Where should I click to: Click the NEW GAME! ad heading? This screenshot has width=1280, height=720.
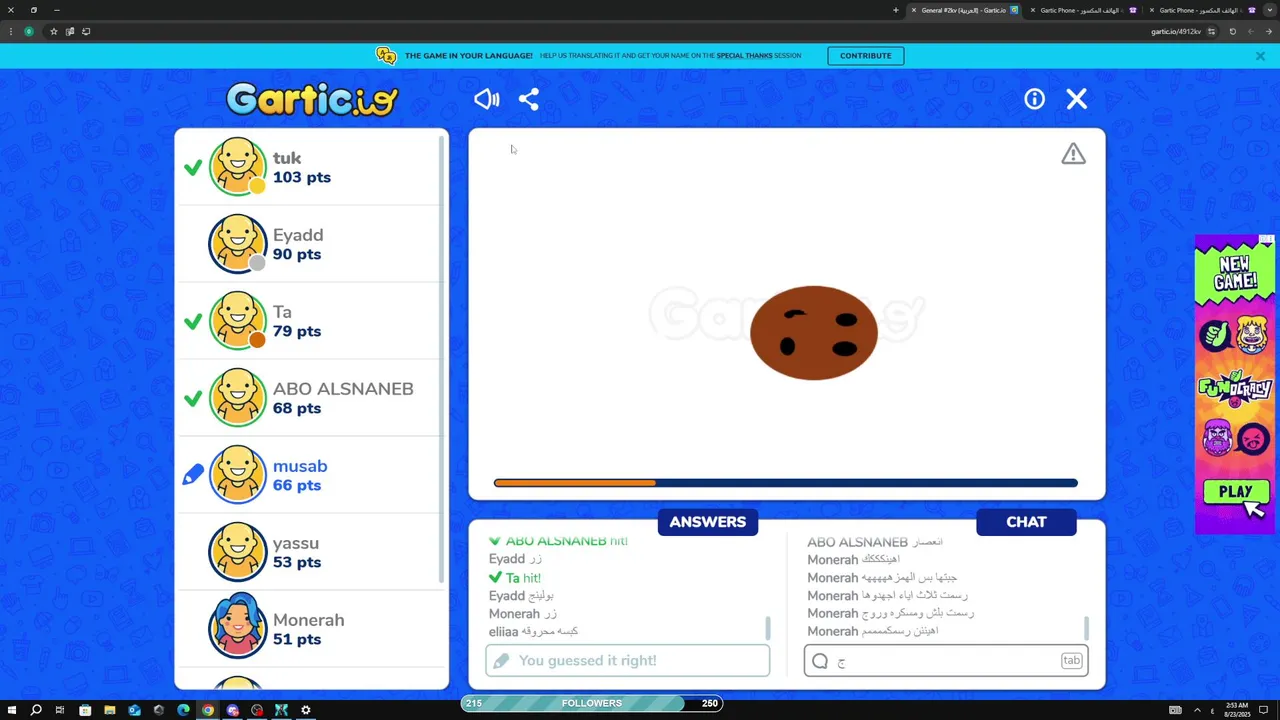[x=1234, y=273]
